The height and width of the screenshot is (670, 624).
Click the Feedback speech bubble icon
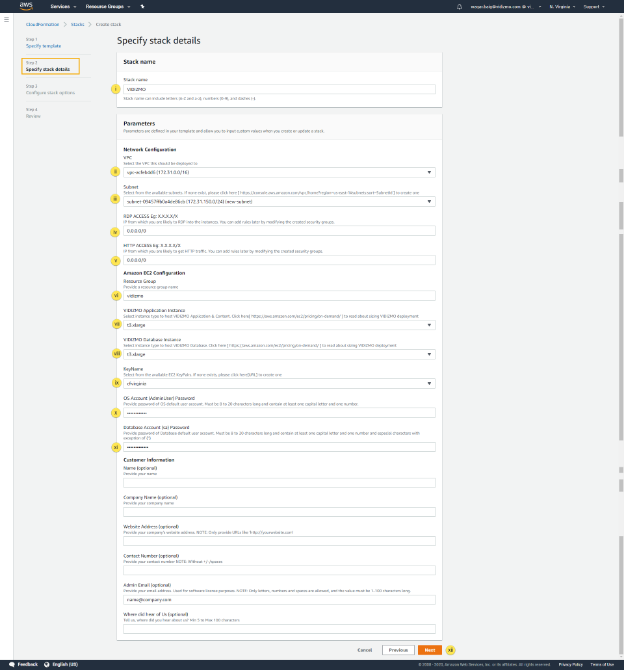coord(9,664)
